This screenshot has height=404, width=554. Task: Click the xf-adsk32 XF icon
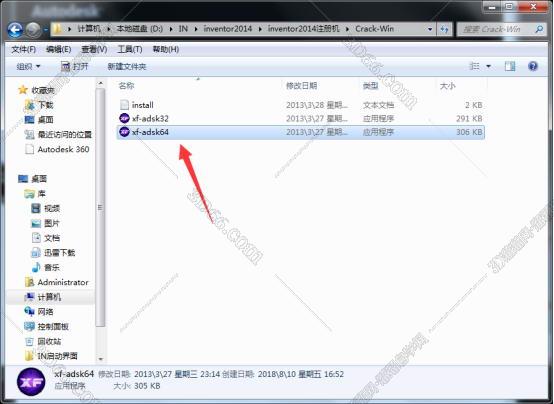click(x=124, y=118)
